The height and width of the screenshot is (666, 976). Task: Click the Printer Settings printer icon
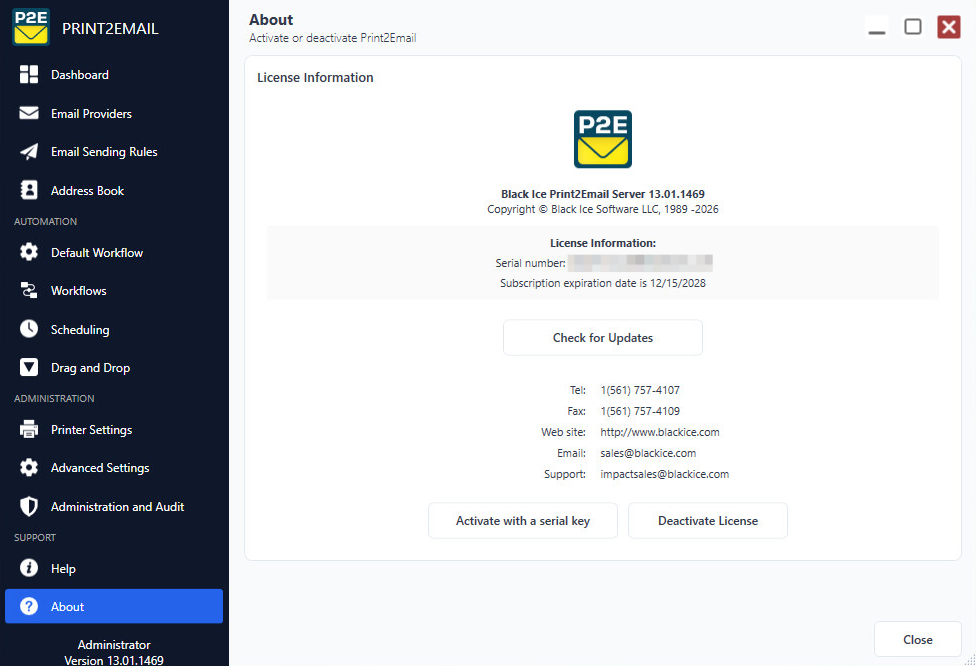click(29, 429)
